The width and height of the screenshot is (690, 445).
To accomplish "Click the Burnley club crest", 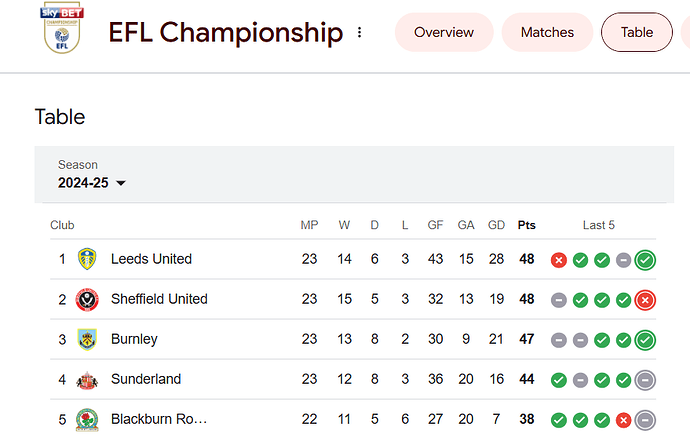I will click(x=87, y=339).
